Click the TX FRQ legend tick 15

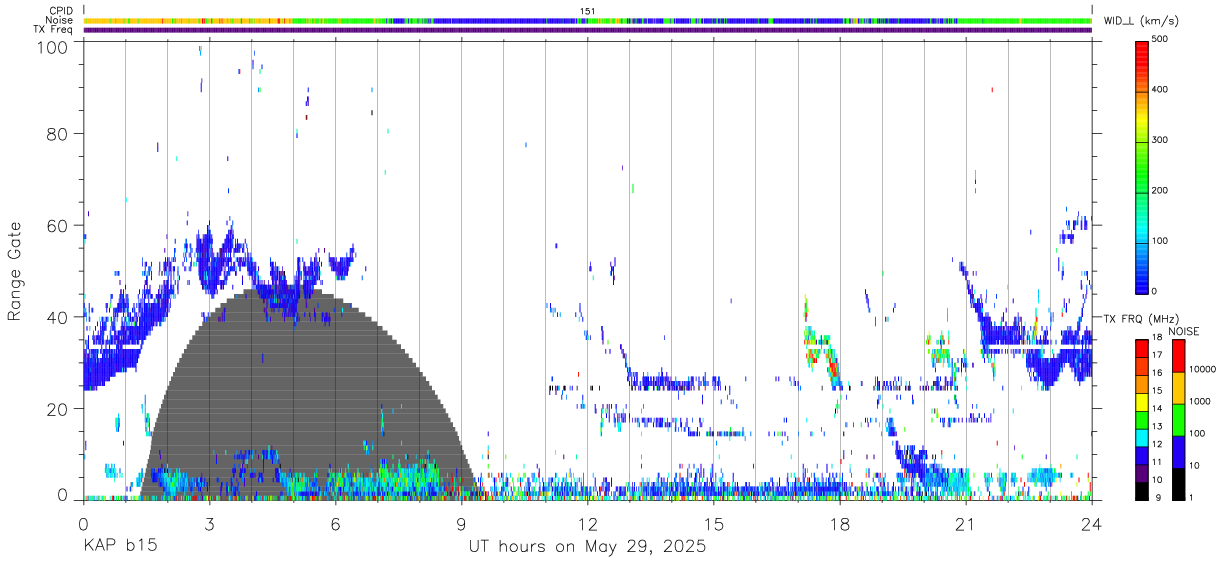[x=1157, y=391]
